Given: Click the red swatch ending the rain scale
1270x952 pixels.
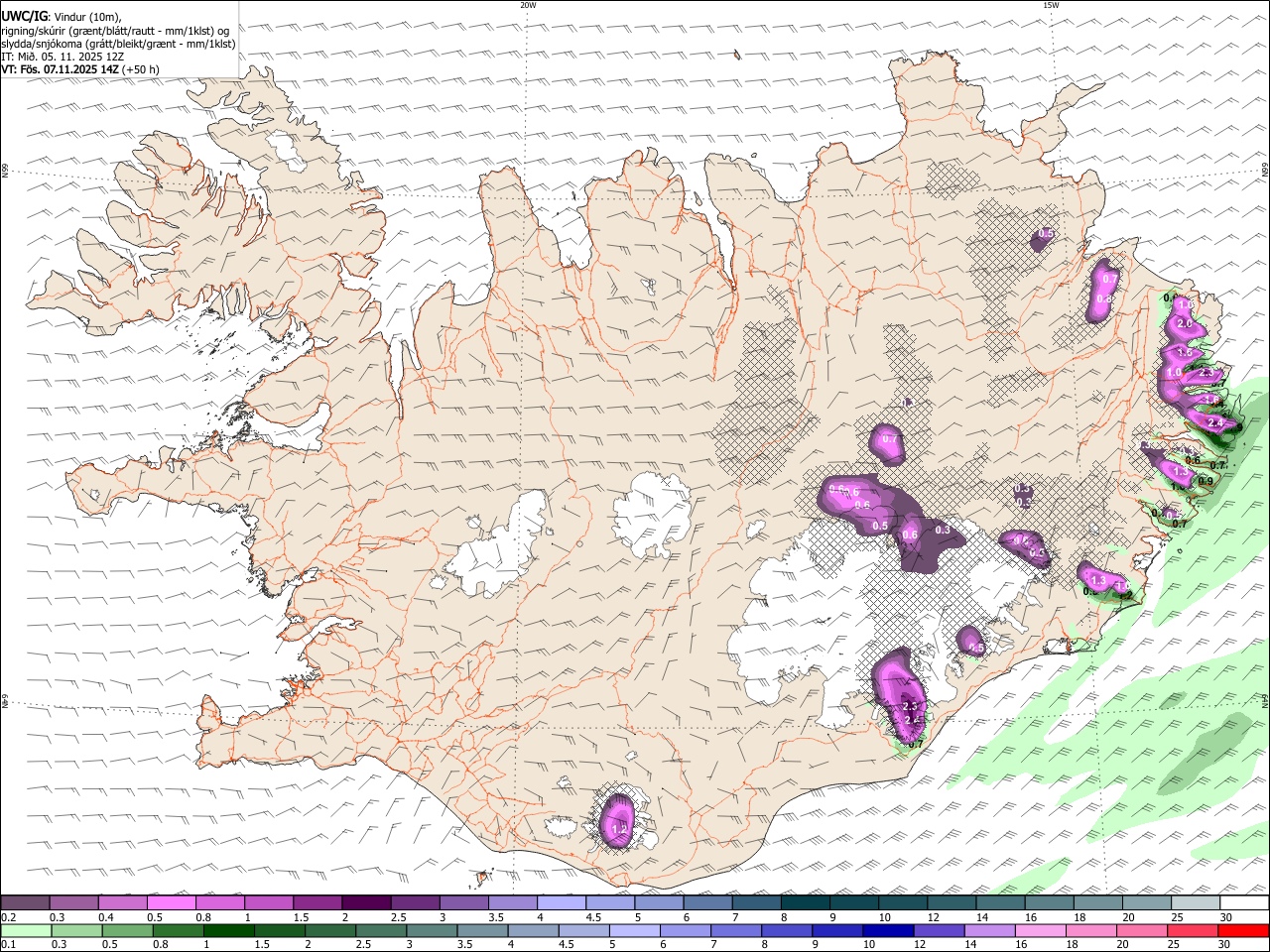Looking at the screenshot, I should (x=1244, y=930).
